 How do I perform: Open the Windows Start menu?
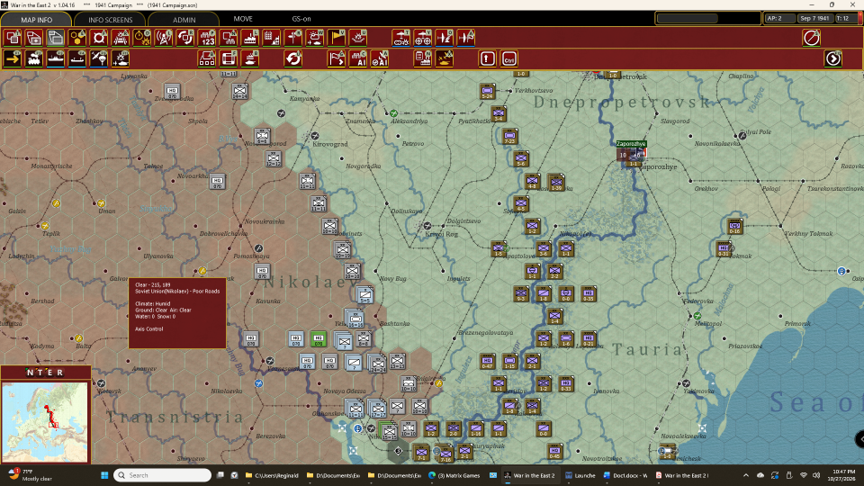[x=104, y=475]
